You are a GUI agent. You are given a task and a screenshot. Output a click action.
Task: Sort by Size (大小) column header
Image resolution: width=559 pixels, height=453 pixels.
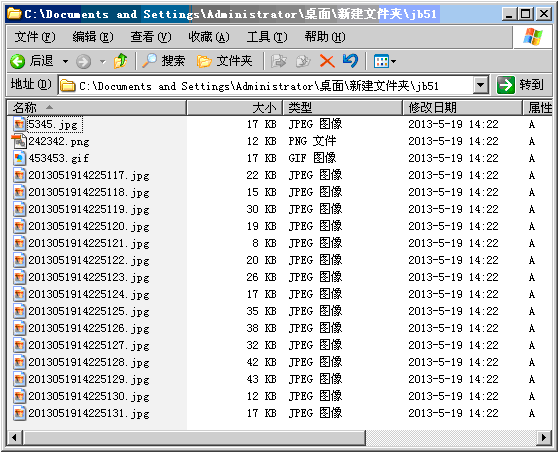(235, 107)
